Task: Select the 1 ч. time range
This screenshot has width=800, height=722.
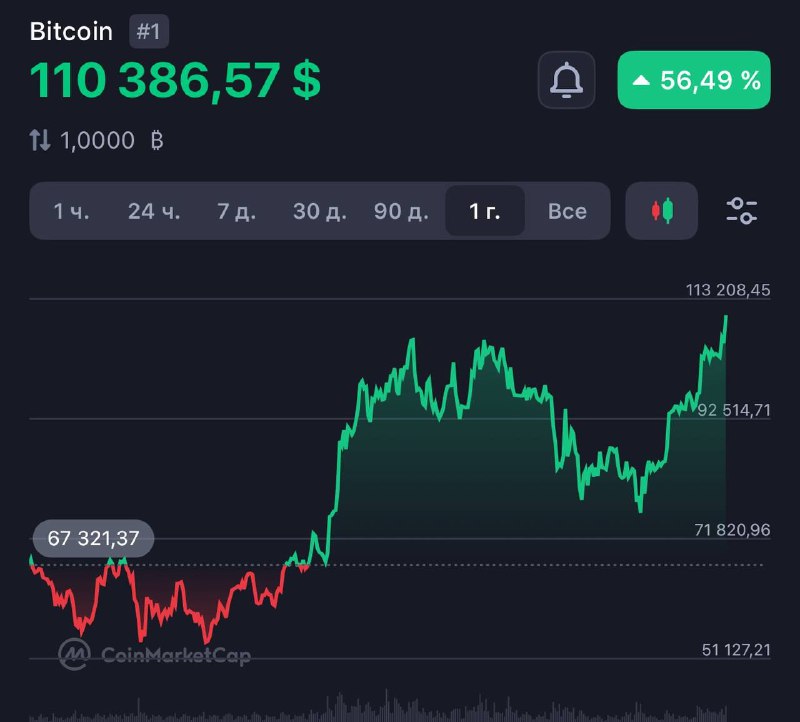Action: coord(71,211)
